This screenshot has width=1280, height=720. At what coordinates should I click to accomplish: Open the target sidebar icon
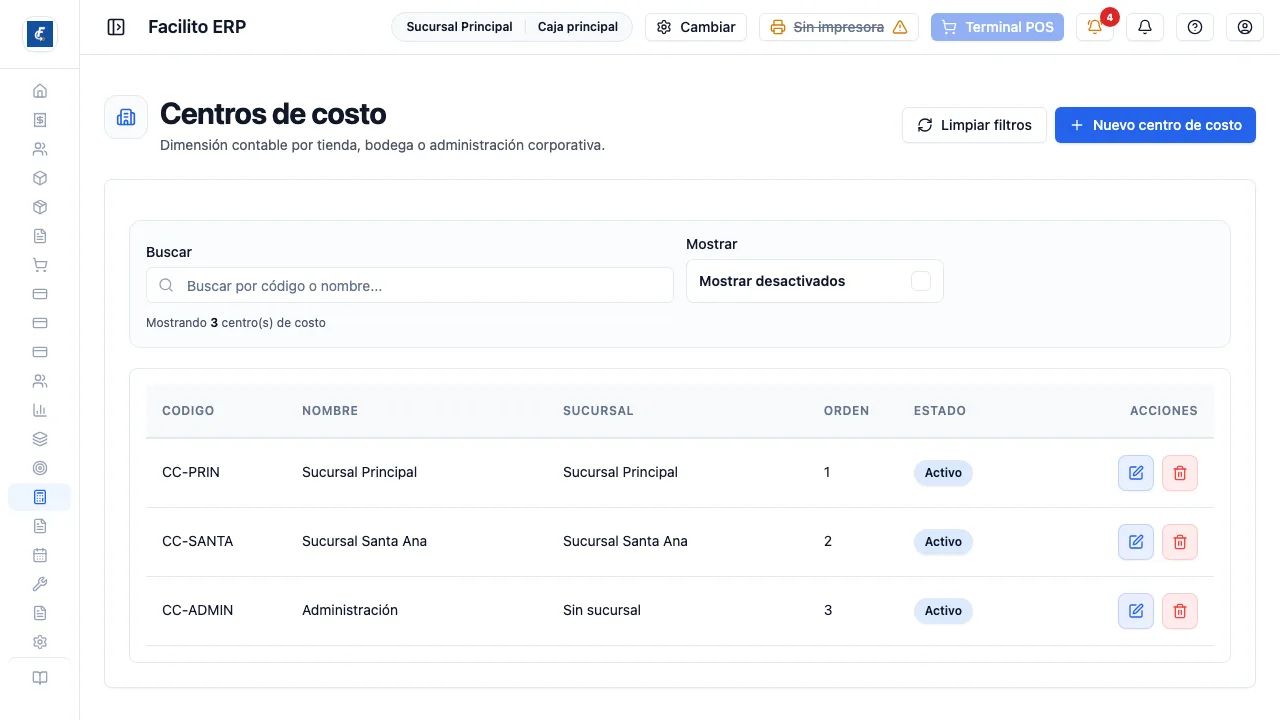tap(40, 468)
